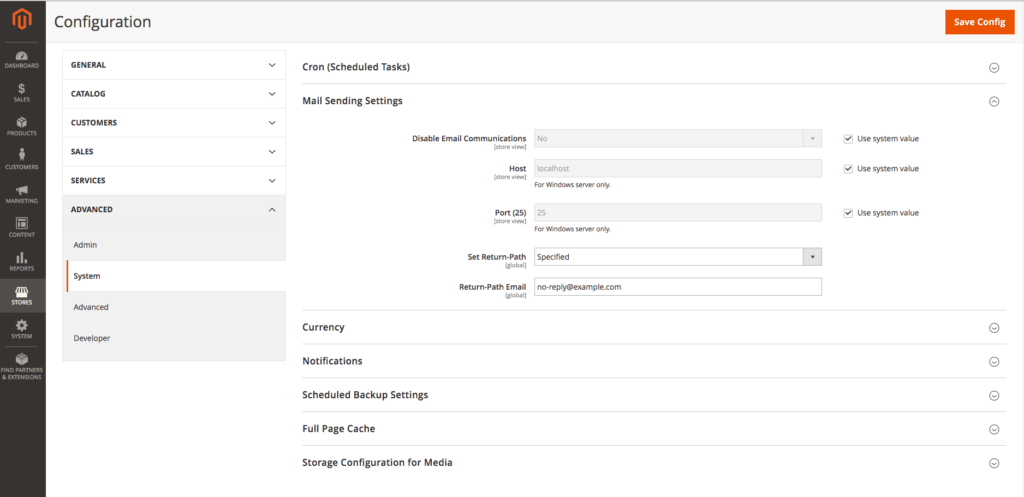Viewport: 1024px width, 497px height.
Task: Click the Save Config button
Action: click(979, 22)
